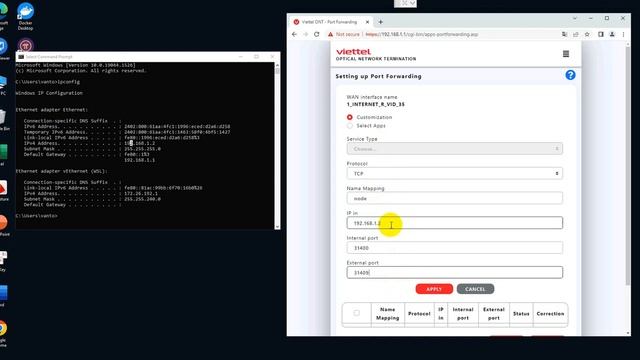Select the Select Apps radio button
640x360 pixels.
[349, 126]
